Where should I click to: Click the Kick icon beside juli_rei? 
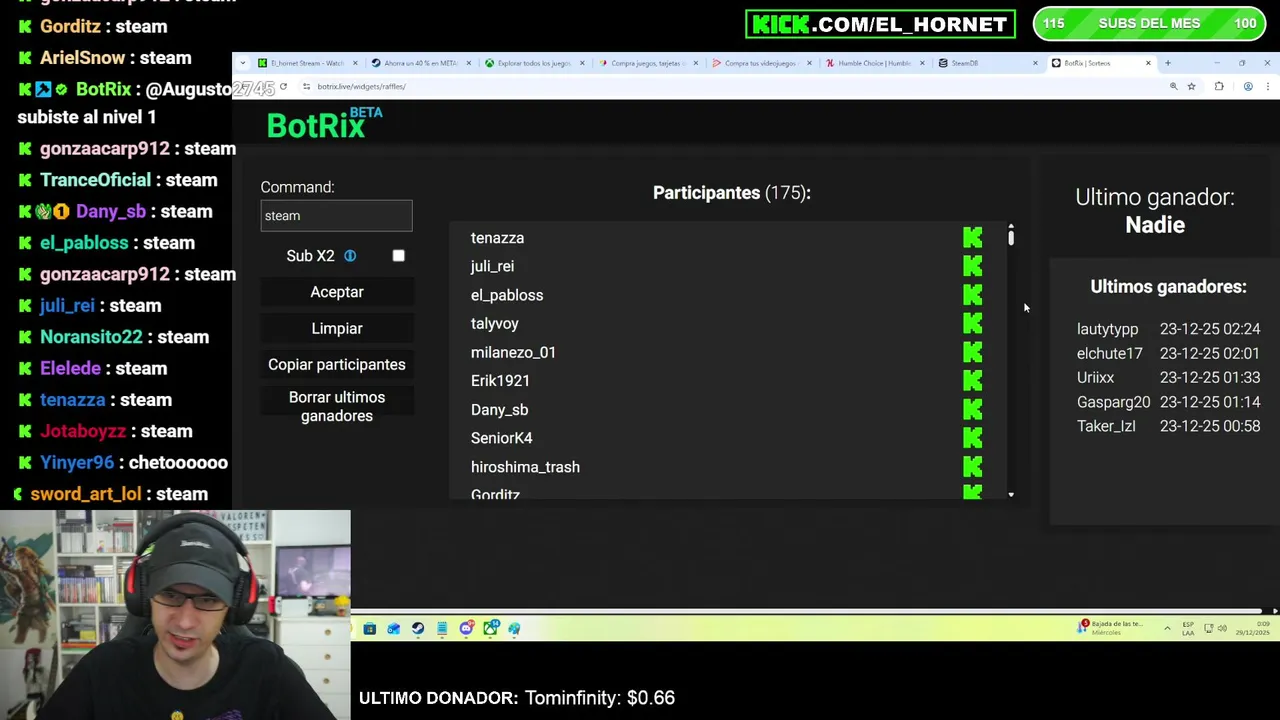point(973,266)
